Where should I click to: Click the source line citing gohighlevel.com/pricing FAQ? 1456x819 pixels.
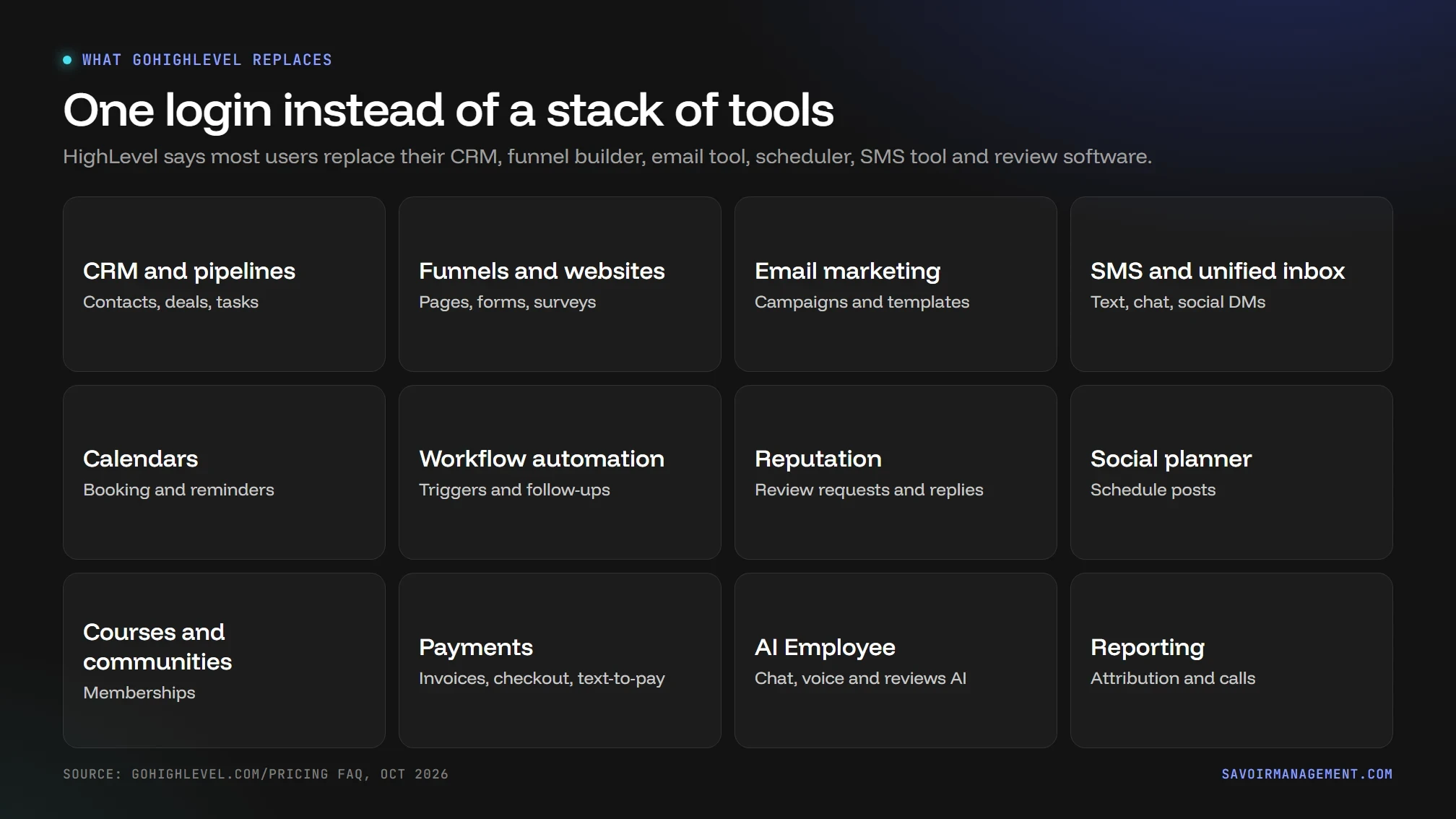click(x=256, y=774)
